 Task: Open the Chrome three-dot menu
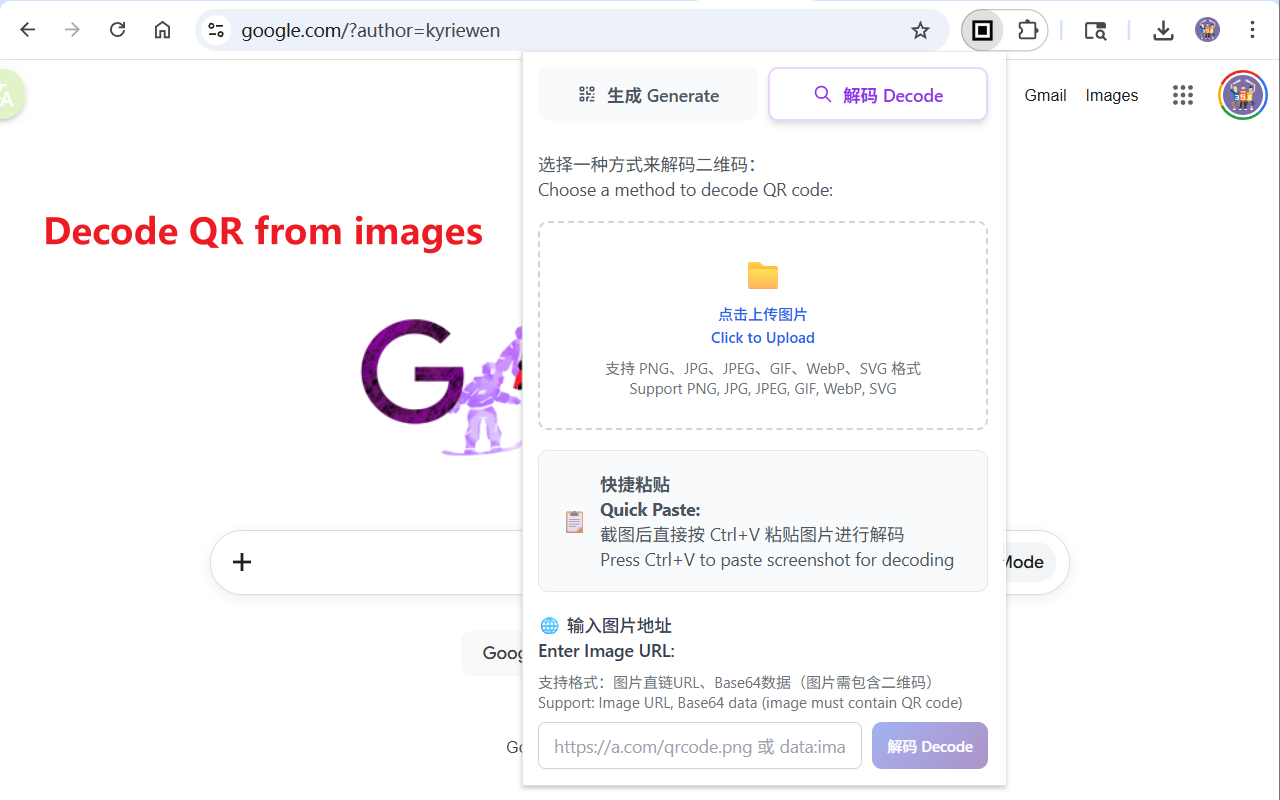tap(1252, 30)
